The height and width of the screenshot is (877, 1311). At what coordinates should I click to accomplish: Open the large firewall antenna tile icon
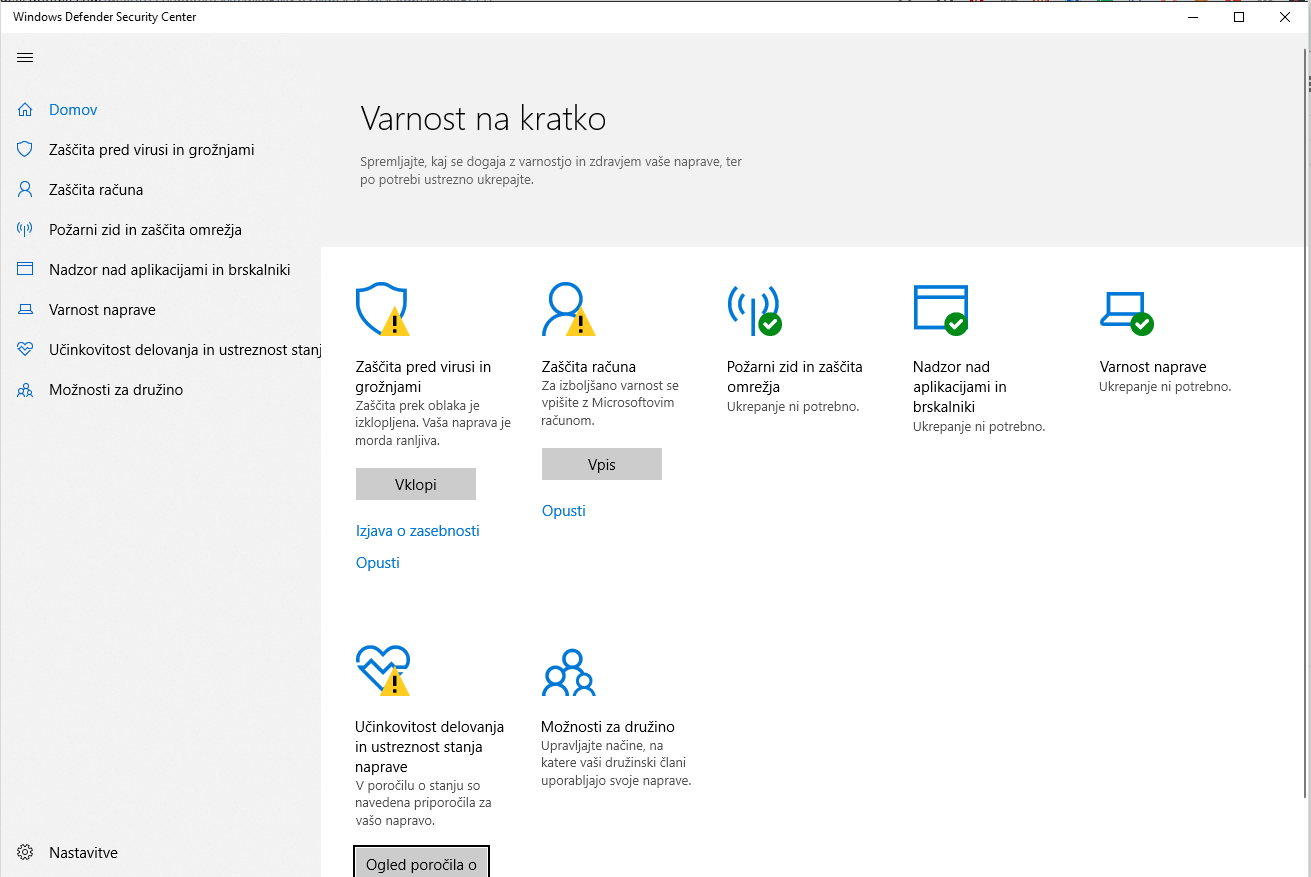coord(754,309)
